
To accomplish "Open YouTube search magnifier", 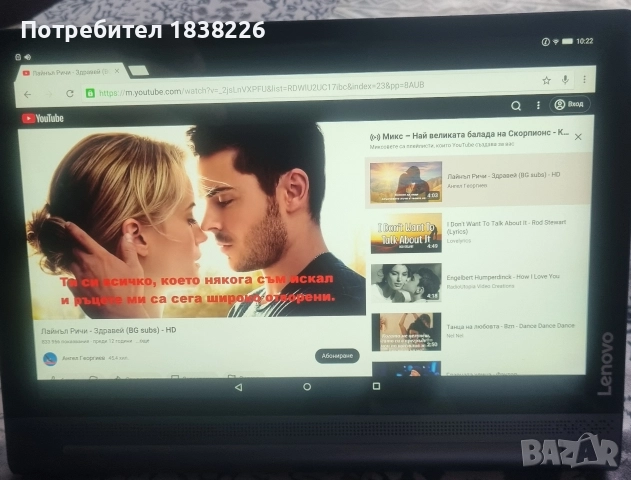I will (516, 106).
